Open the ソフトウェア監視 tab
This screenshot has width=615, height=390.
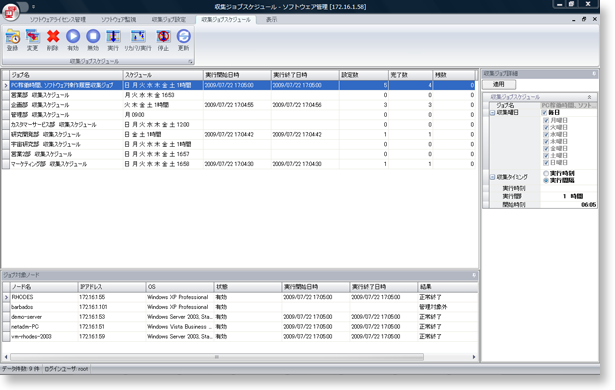point(118,19)
